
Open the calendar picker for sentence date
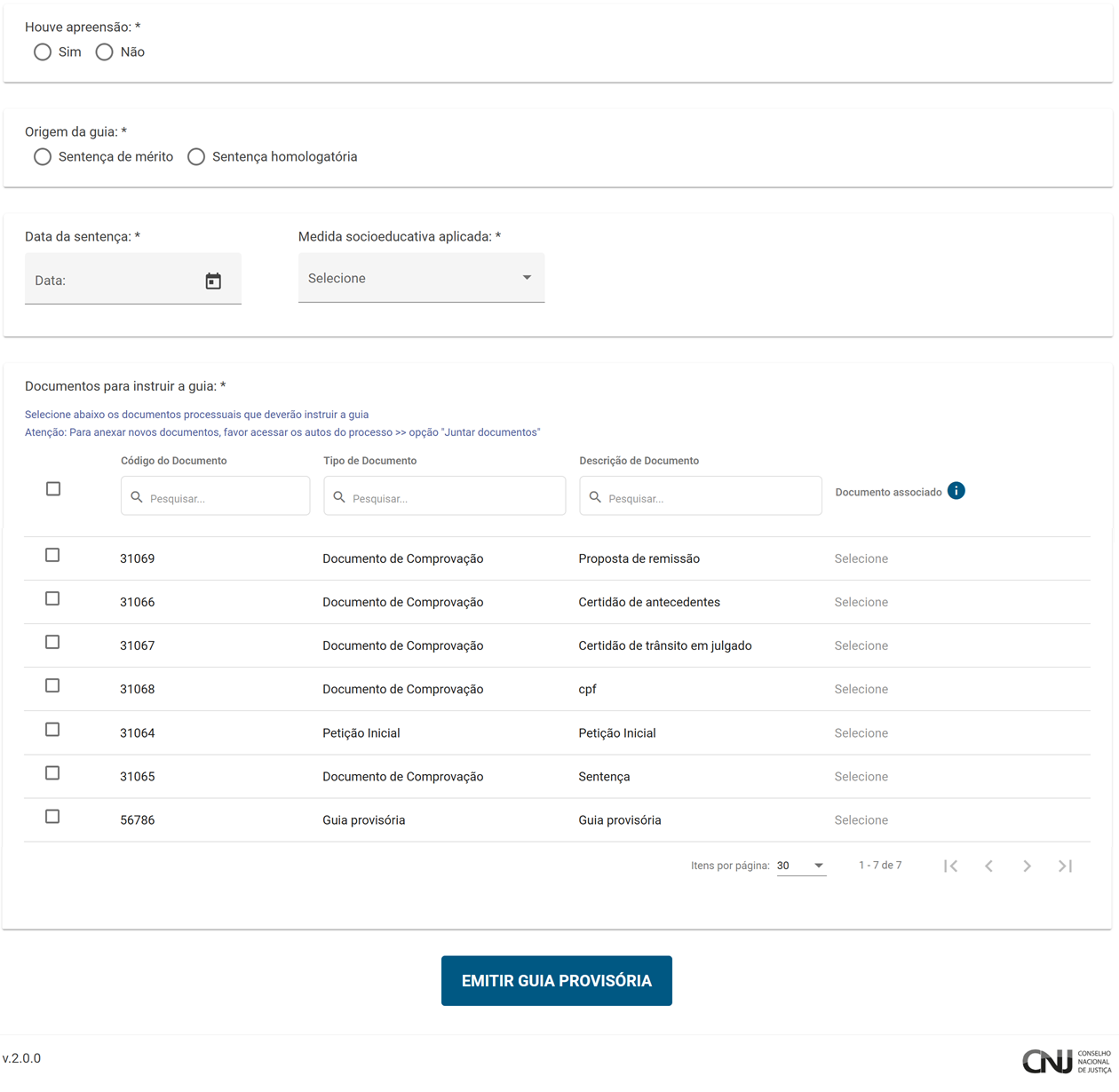(x=213, y=281)
